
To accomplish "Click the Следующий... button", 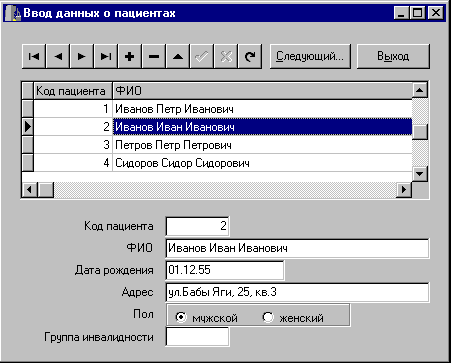I will [310, 56].
